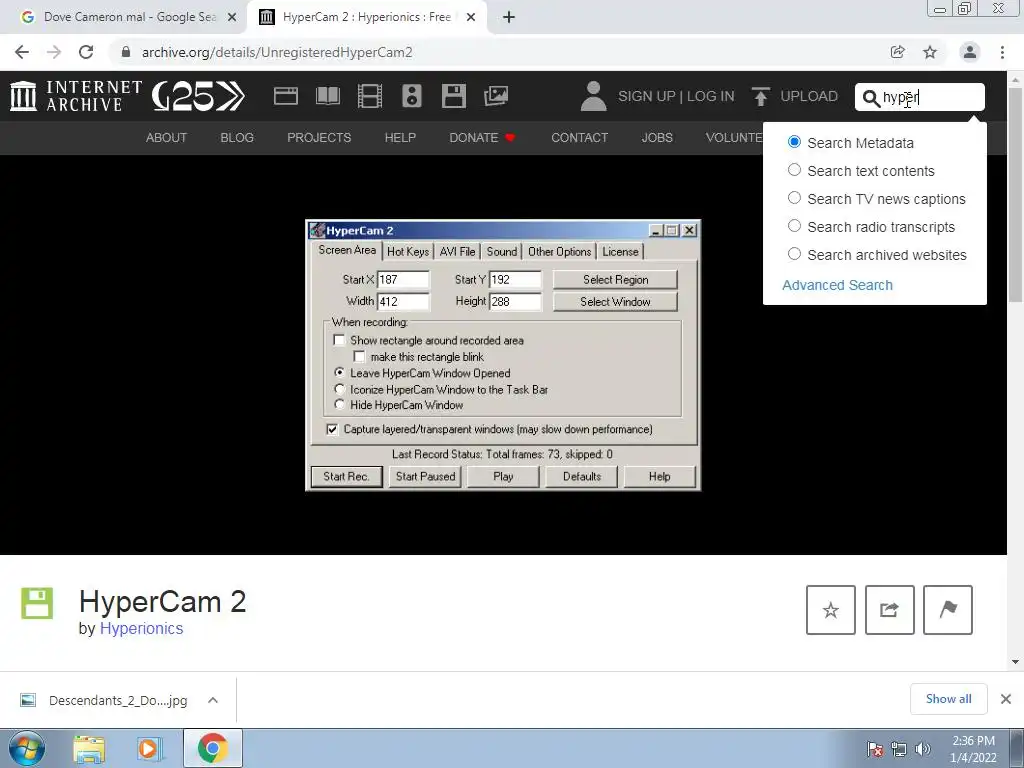Click the HyperCam 2 screenshot image
This screenshot has width=1024, height=768.
pyautogui.click(x=503, y=355)
